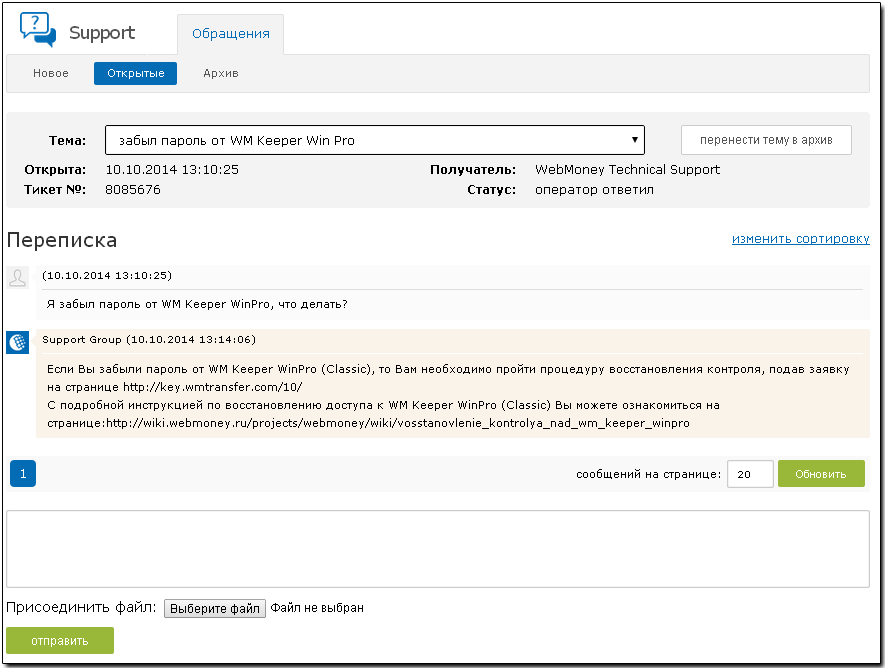The image size is (885, 668).
Task: Click inside the reply message text area
Action: pyautogui.click(x=438, y=549)
